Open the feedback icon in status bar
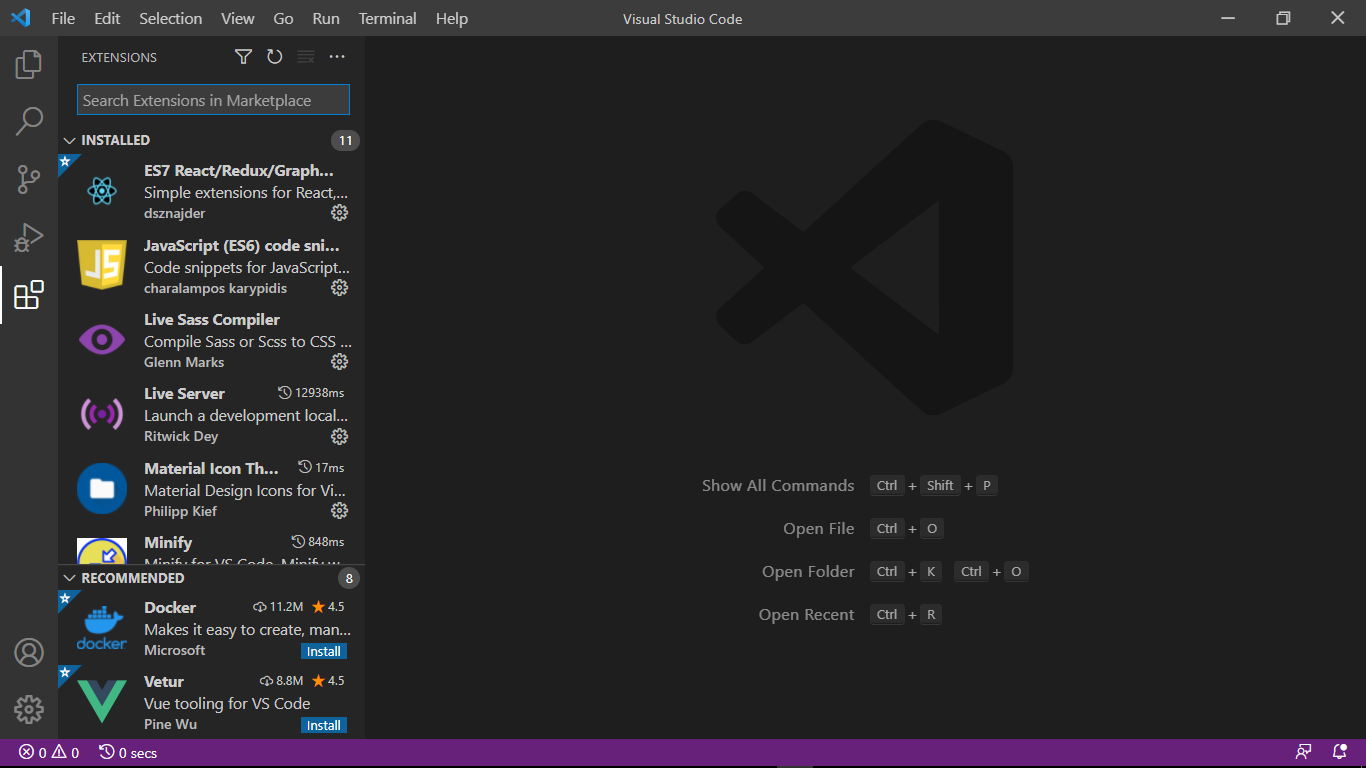Image resolution: width=1366 pixels, height=768 pixels. pyautogui.click(x=1304, y=752)
